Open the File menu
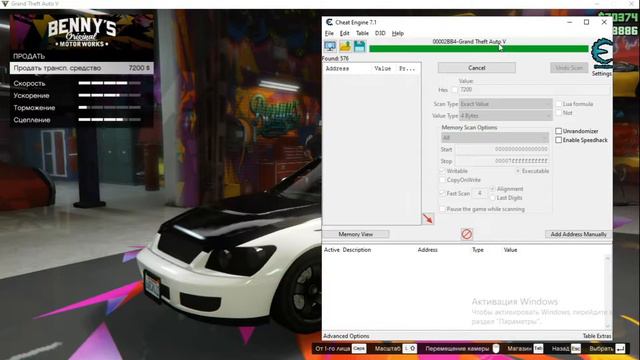This screenshot has height=360, width=640. [329, 33]
